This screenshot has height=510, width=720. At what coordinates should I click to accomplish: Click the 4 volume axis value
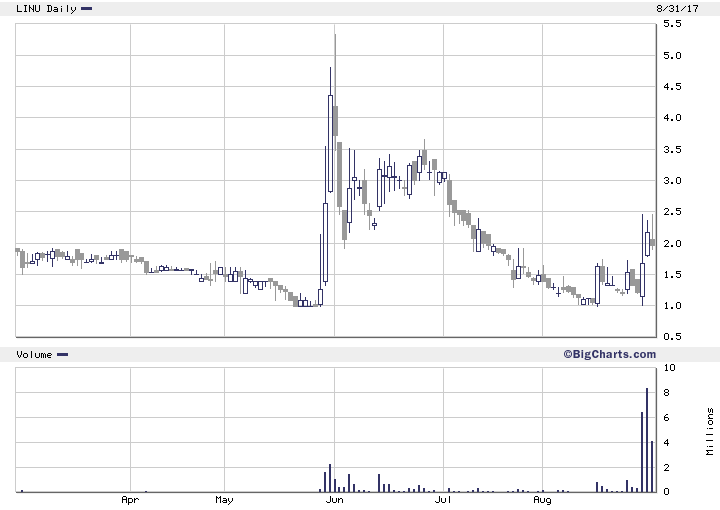(x=666, y=443)
